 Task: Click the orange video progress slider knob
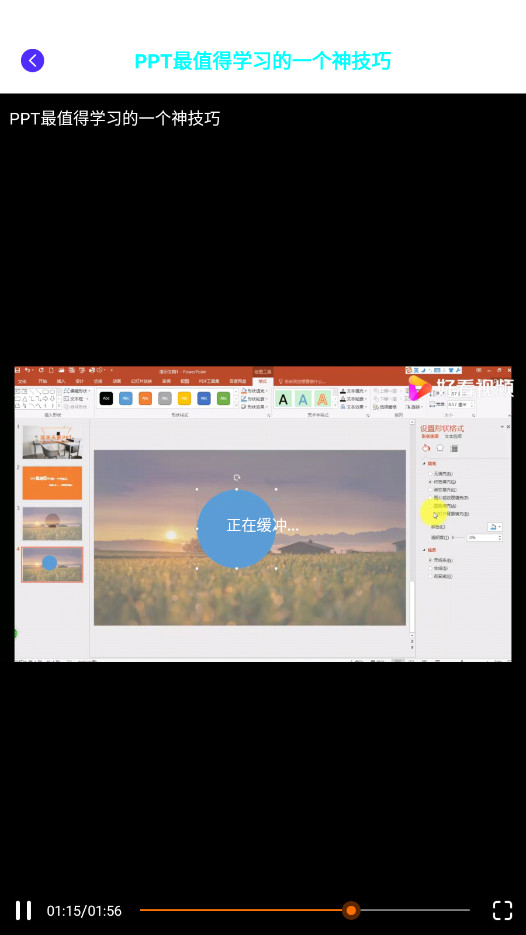(x=351, y=911)
